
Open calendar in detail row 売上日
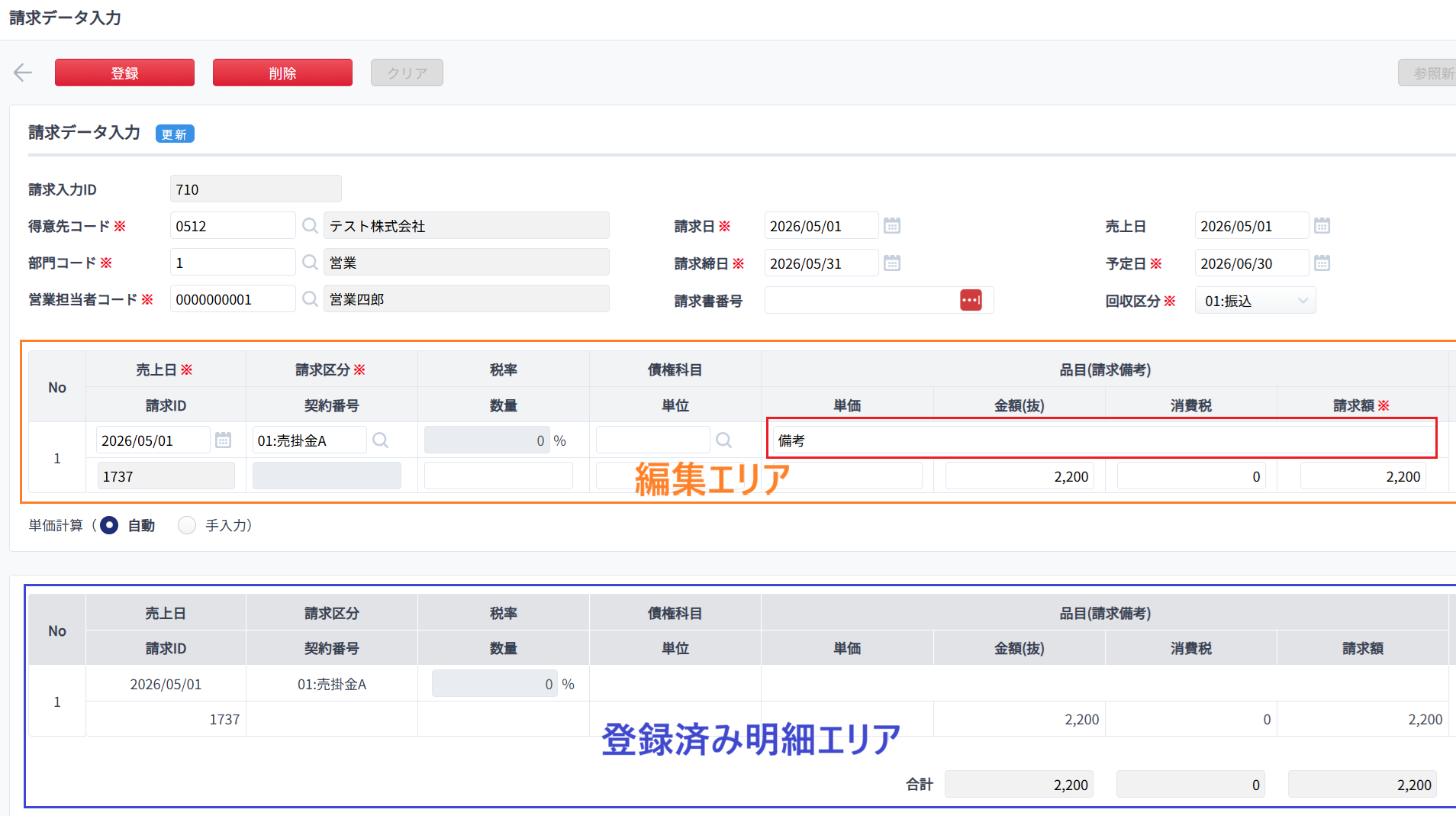[223, 440]
